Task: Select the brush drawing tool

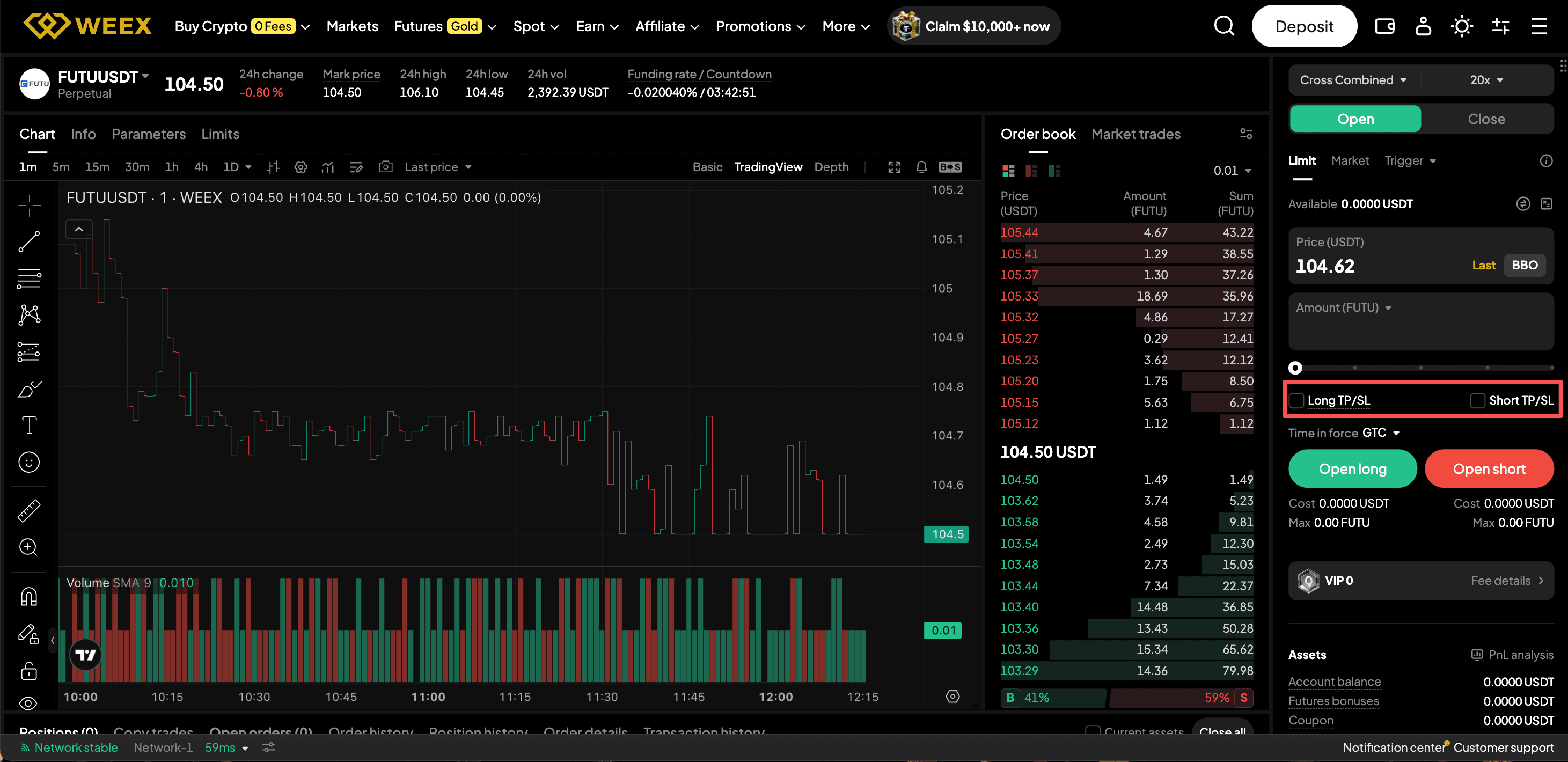Action: 28,389
